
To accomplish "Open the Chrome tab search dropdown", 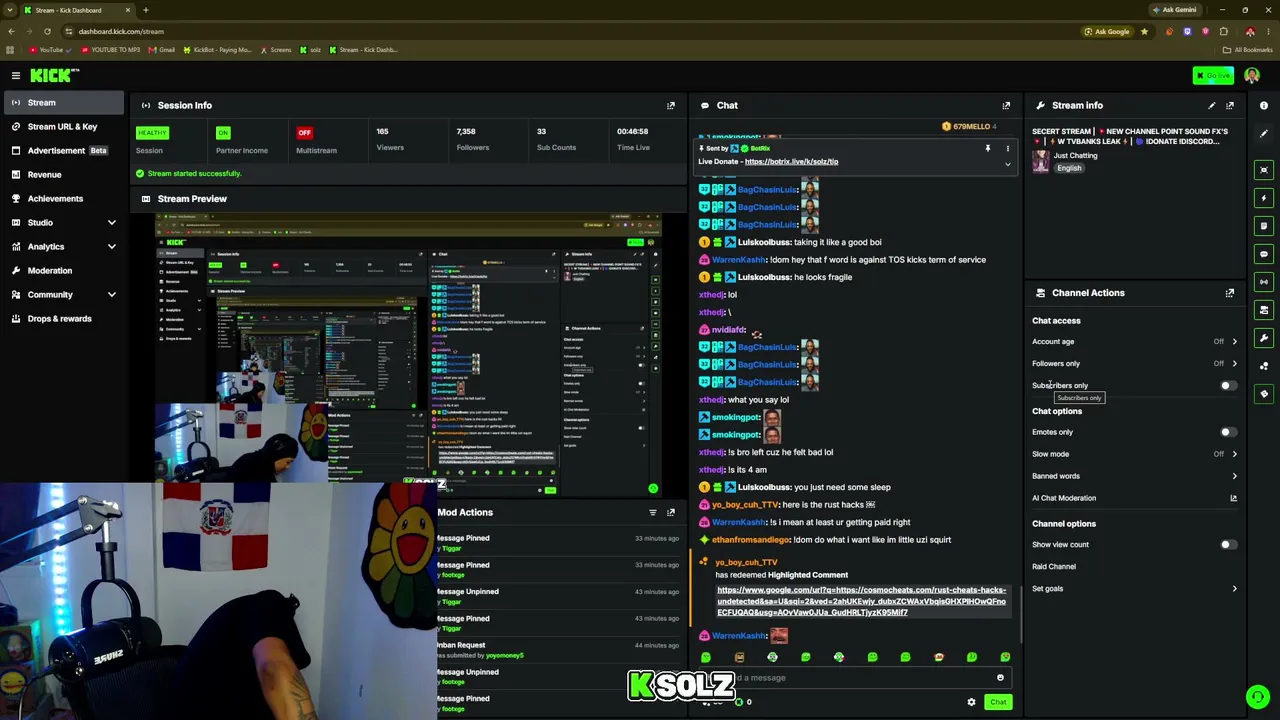I will coord(10,10).
